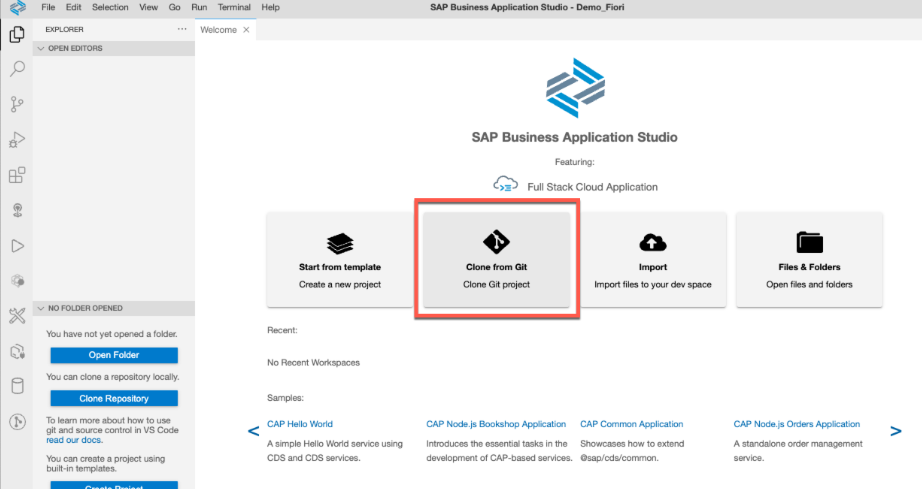Click the circled git graph icon in activity bar

click(17, 421)
